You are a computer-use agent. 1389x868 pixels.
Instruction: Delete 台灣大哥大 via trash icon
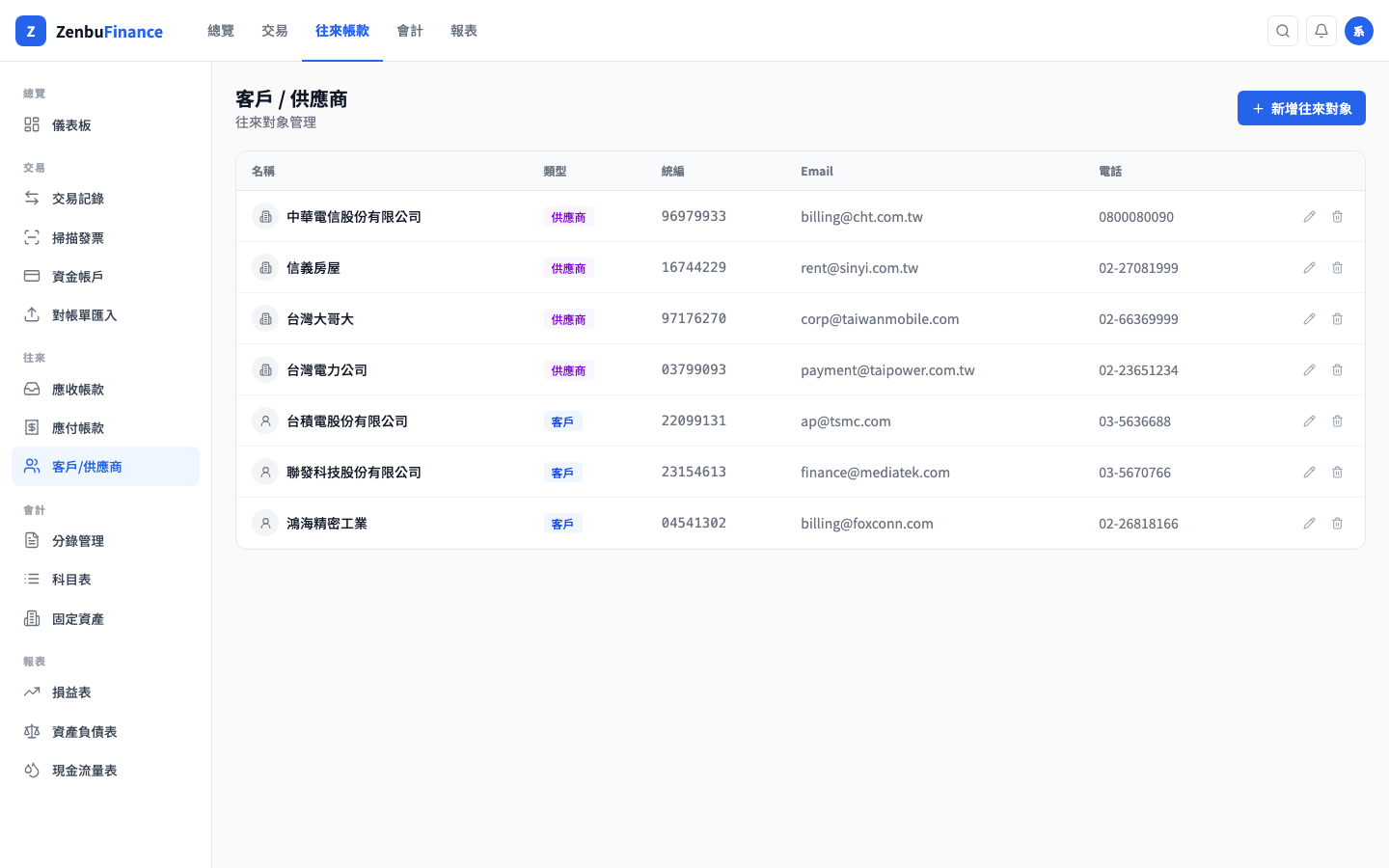pyautogui.click(x=1337, y=319)
